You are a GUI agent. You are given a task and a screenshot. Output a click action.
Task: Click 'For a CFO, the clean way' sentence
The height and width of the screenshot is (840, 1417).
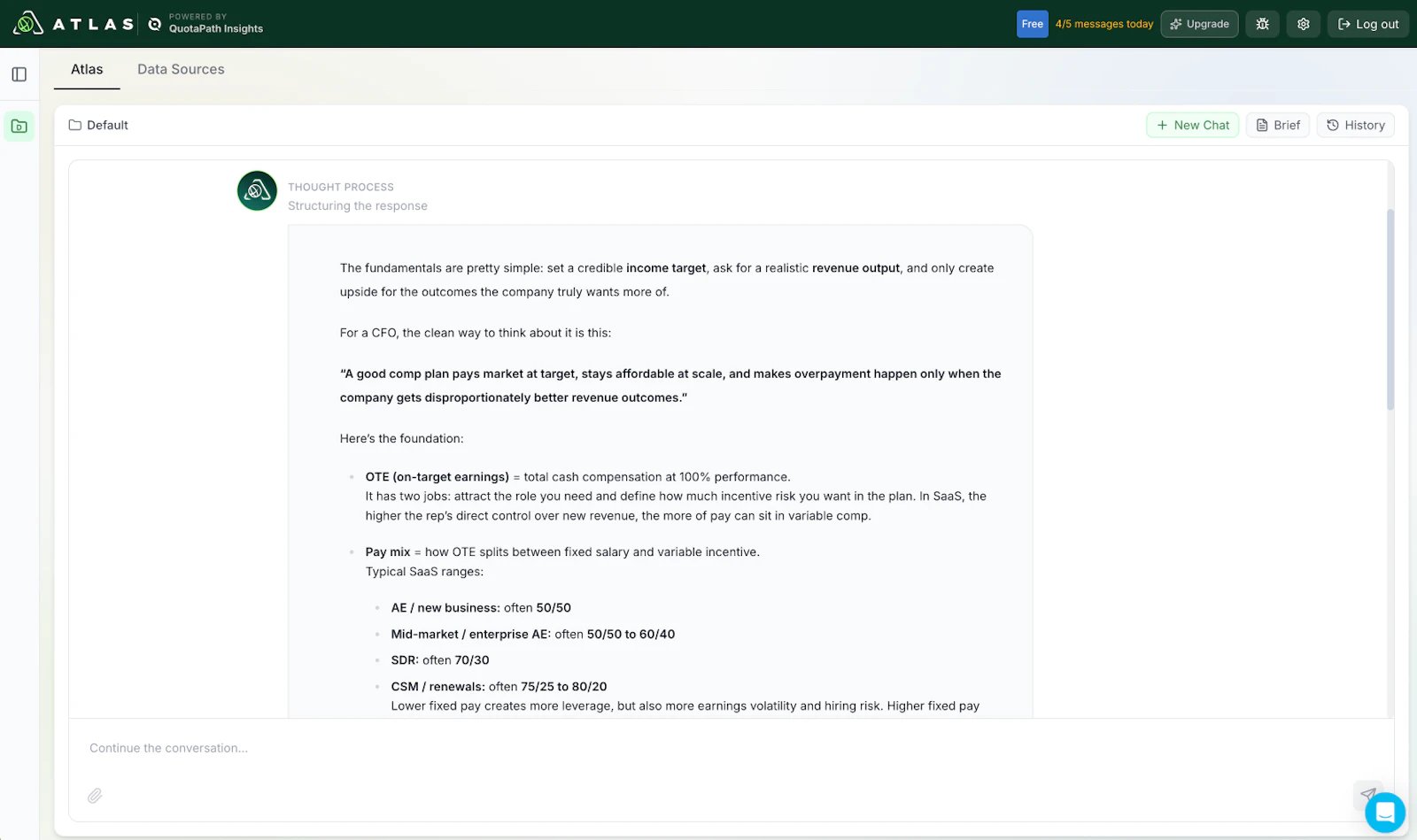click(x=475, y=333)
